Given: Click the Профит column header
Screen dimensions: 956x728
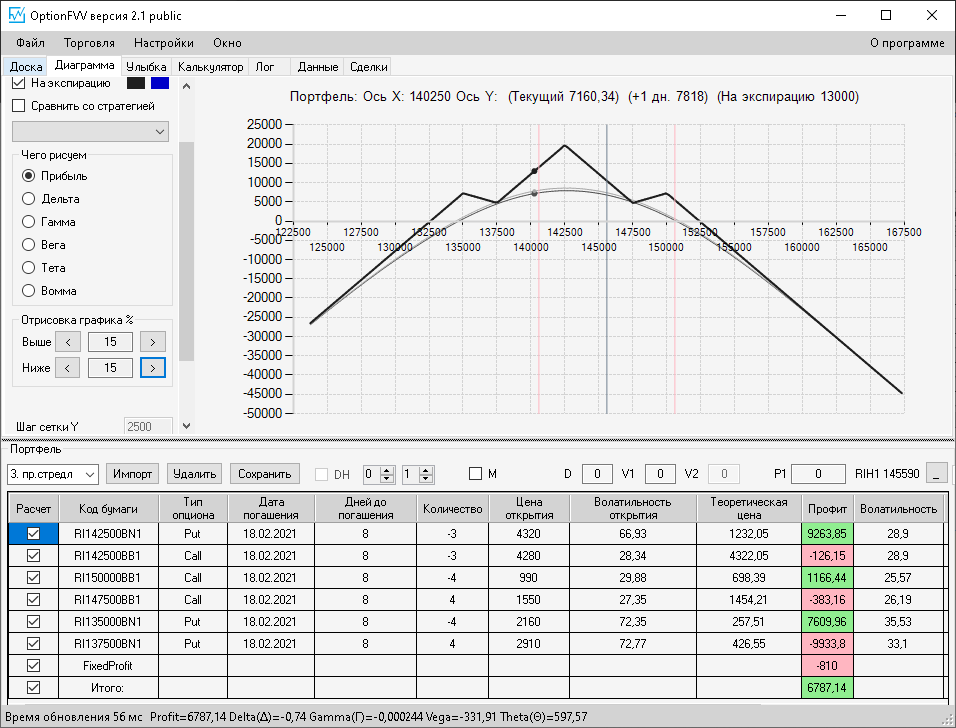Looking at the screenshot, I should (827, 509).
